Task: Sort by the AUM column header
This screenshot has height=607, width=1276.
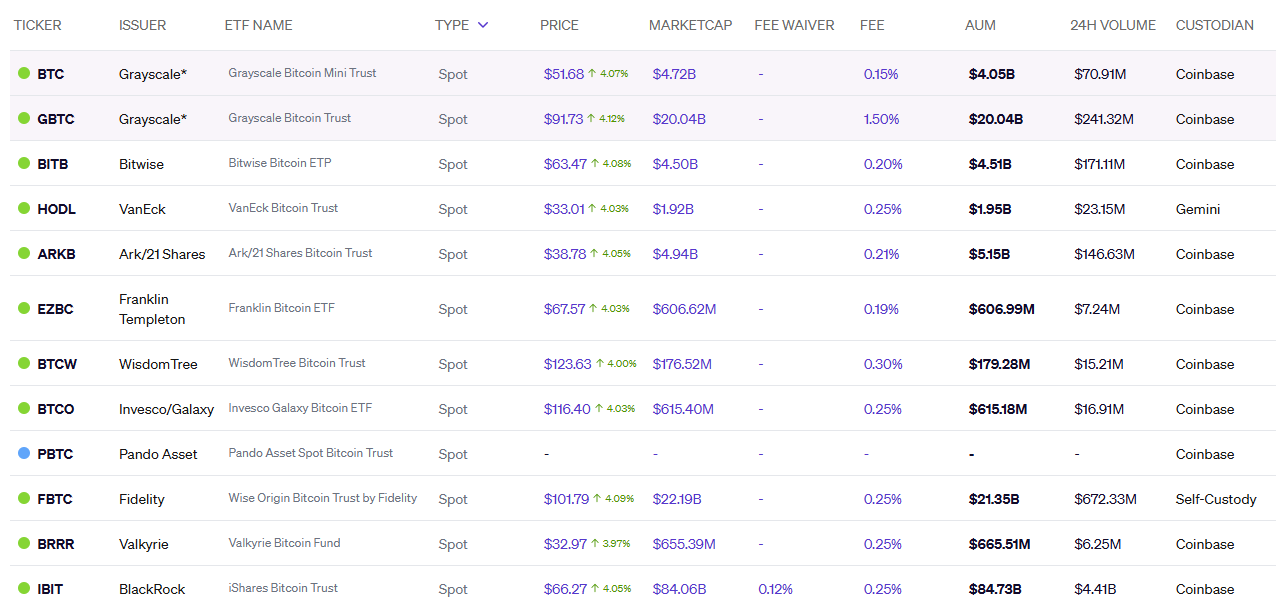Action: [980, 25]
